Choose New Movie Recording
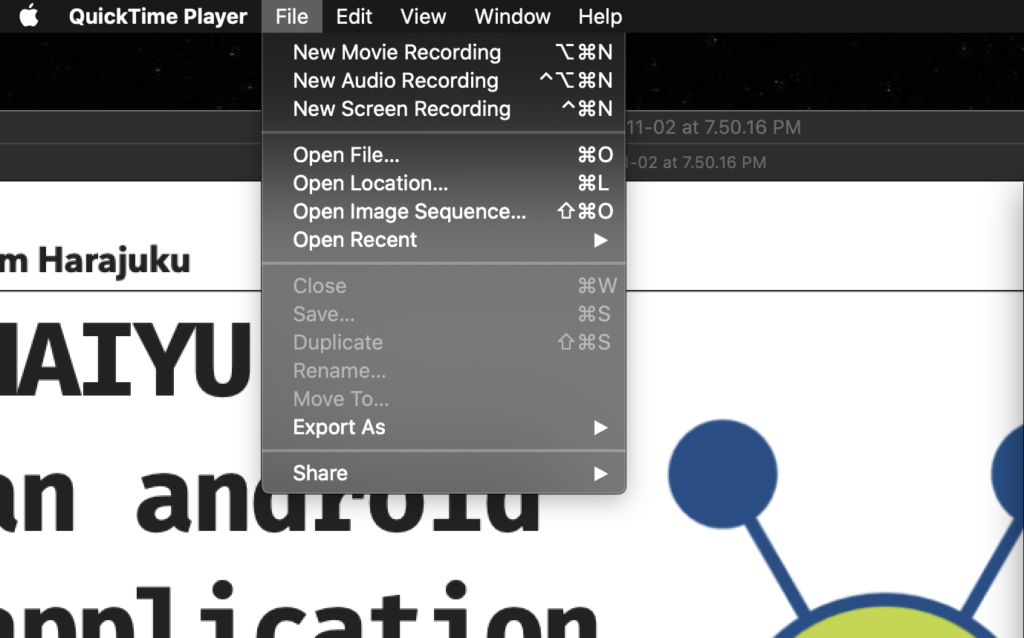 coord(444,52)
